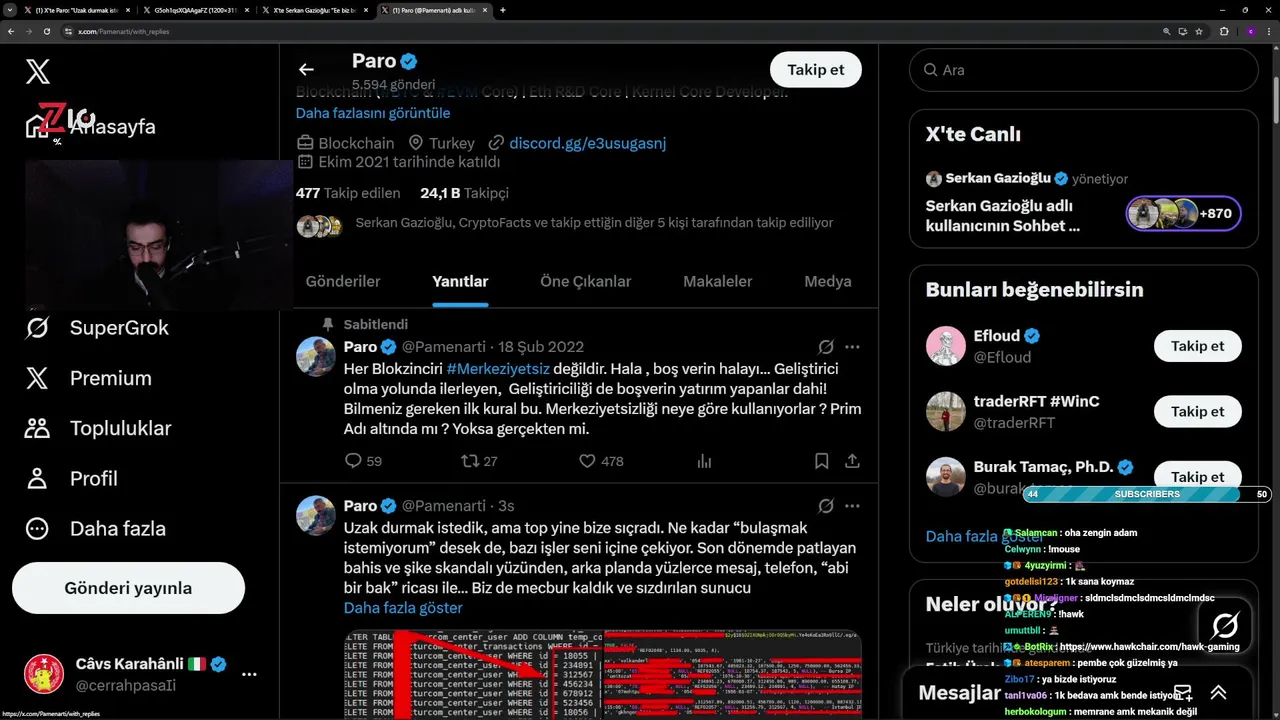
Task: Reply to the pinned tweet with 59 comments
Action: pos(363,461)
